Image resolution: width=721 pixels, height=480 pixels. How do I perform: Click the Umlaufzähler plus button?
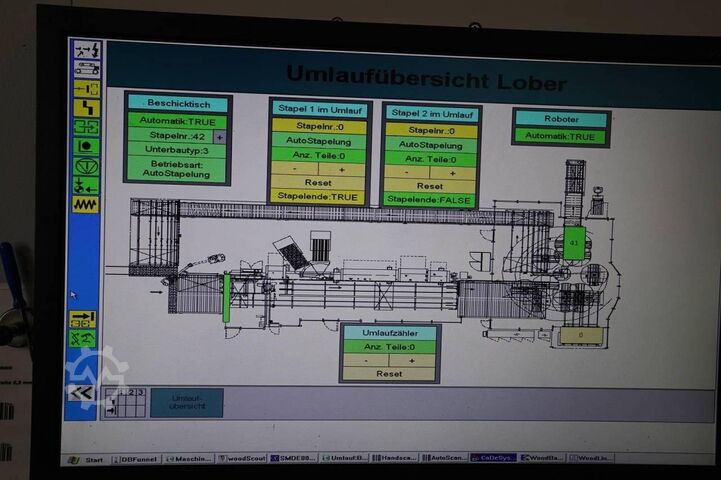click(x=412, y=360)
